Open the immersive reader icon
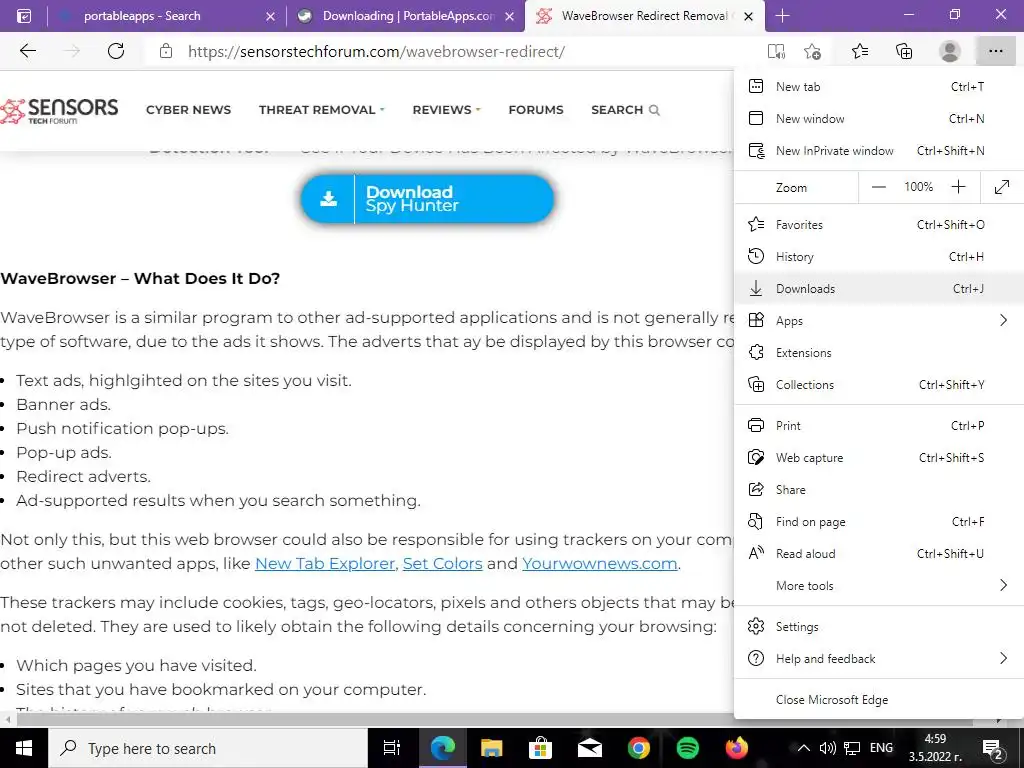 [776, 51]
